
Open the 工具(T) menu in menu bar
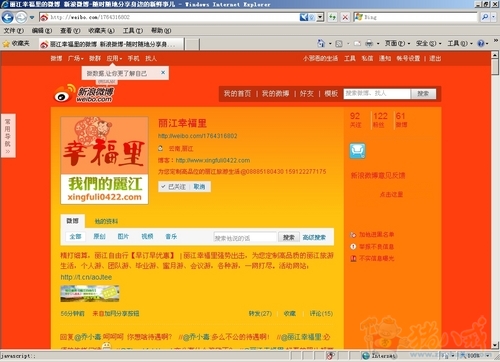click(x=133, y=31)
